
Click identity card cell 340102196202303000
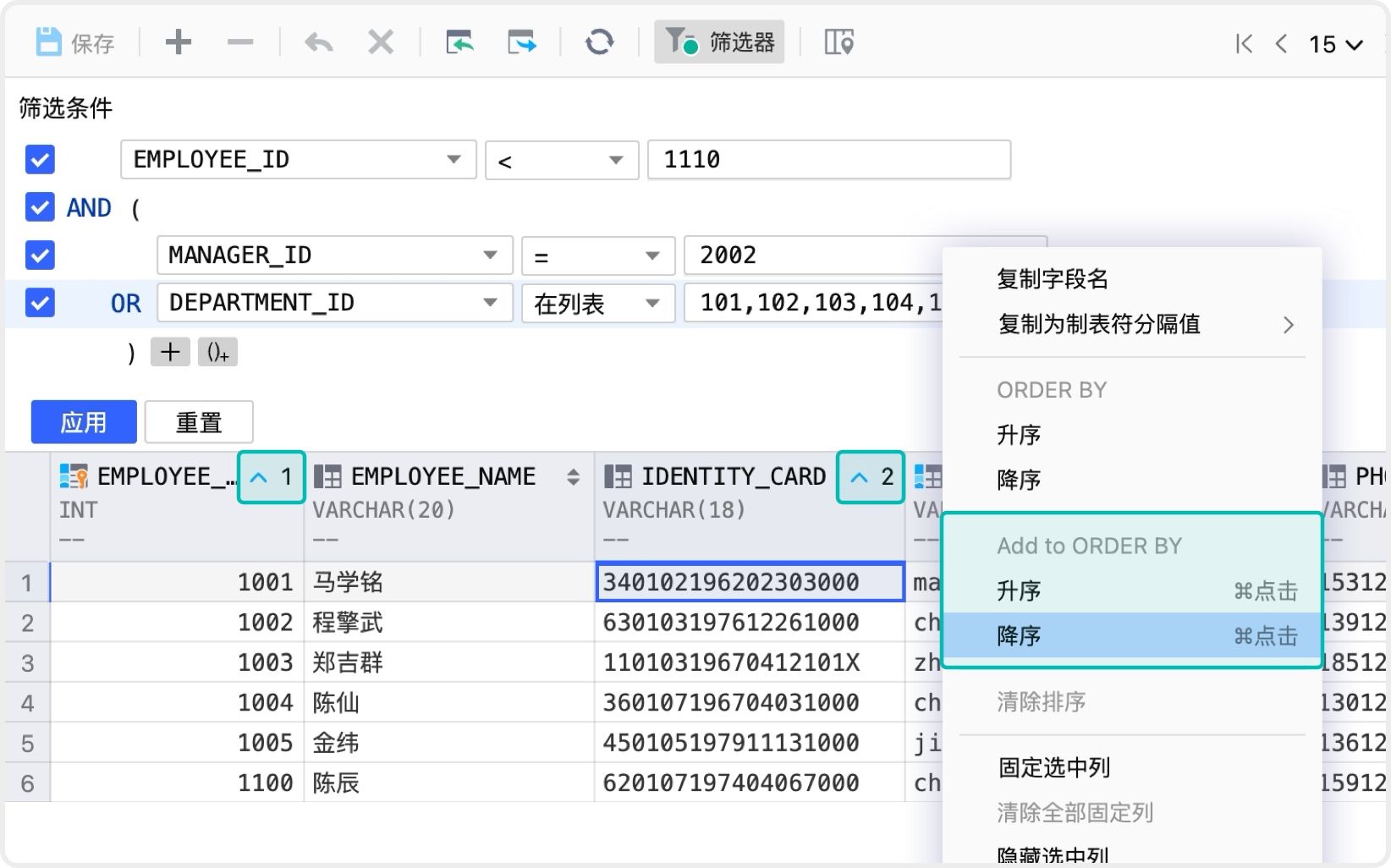point(750,582)
